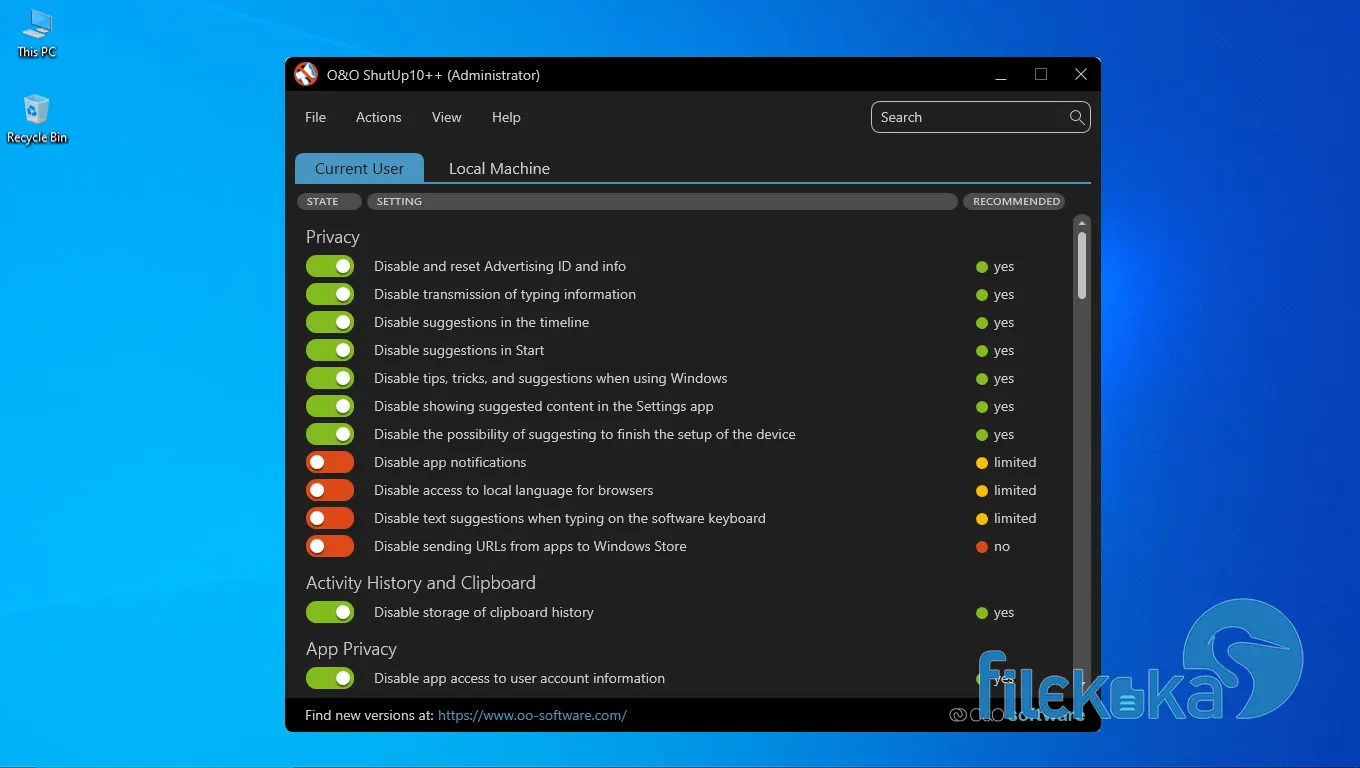Click the settings list vertical scrollbar thumb
The width and height of the screenshot is (1360, 768).
1082,265
